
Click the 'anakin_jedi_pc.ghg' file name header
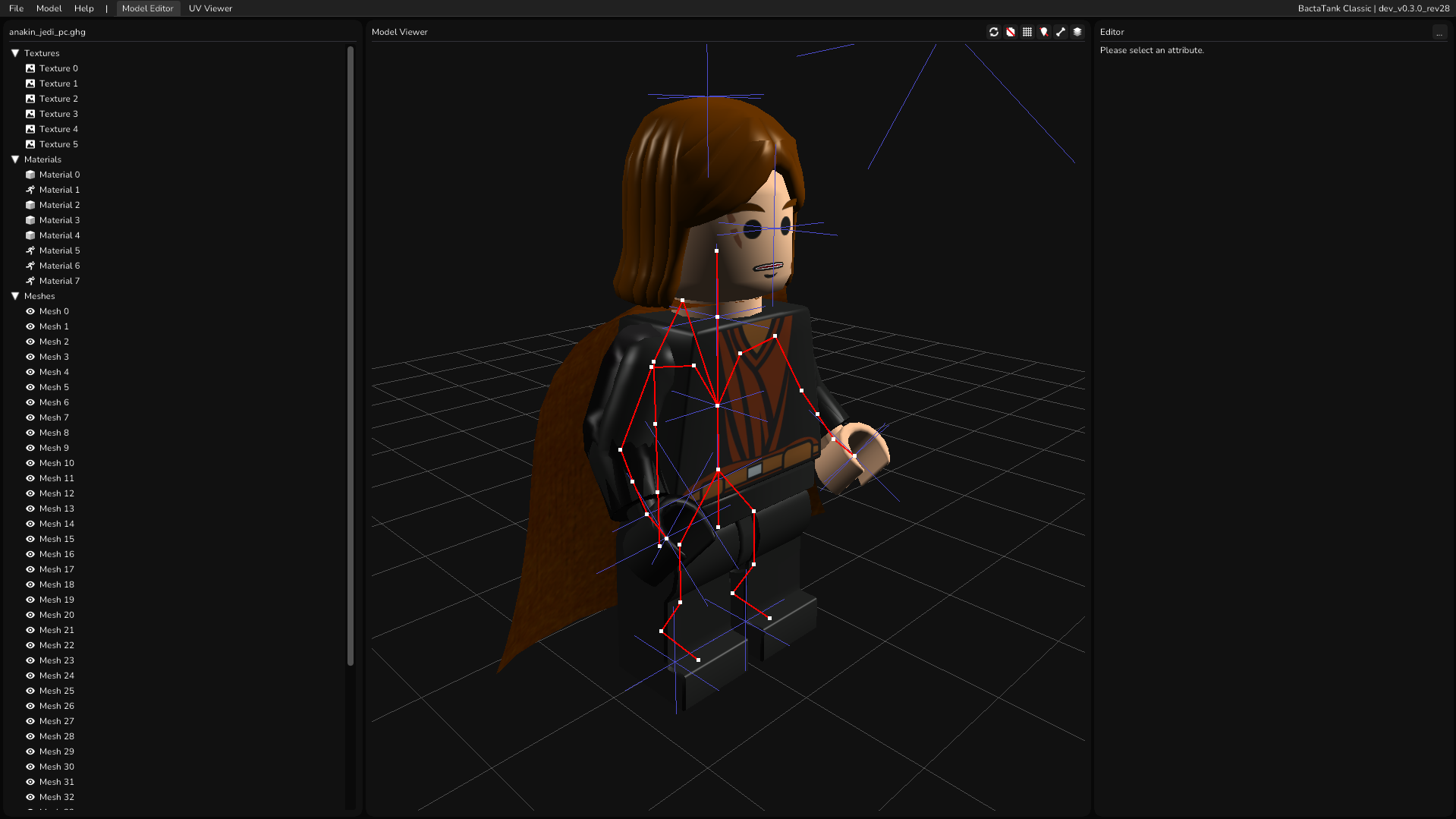click(47, 32)
